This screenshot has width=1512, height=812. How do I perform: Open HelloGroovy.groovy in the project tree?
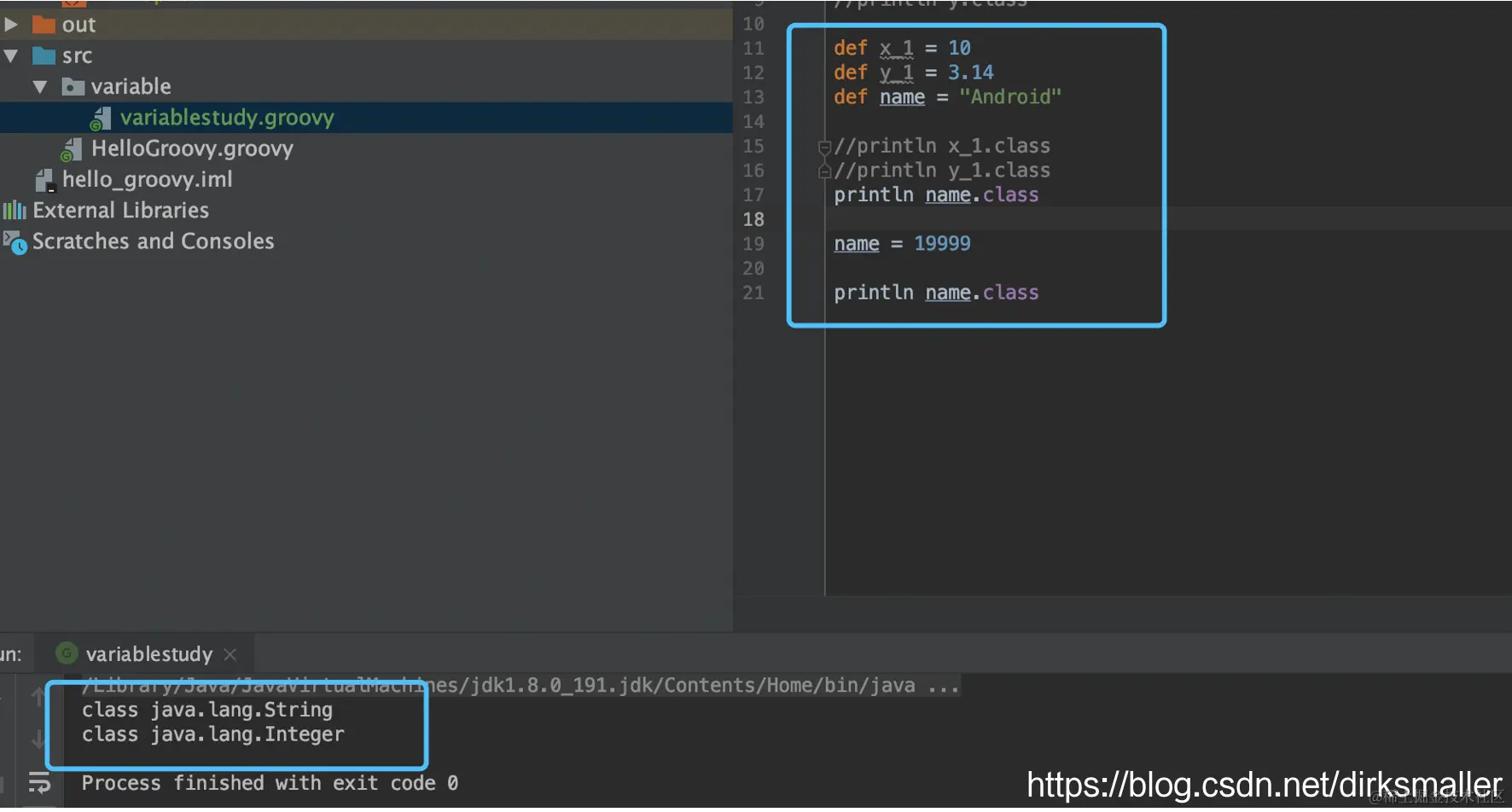(x=192, y=148)
